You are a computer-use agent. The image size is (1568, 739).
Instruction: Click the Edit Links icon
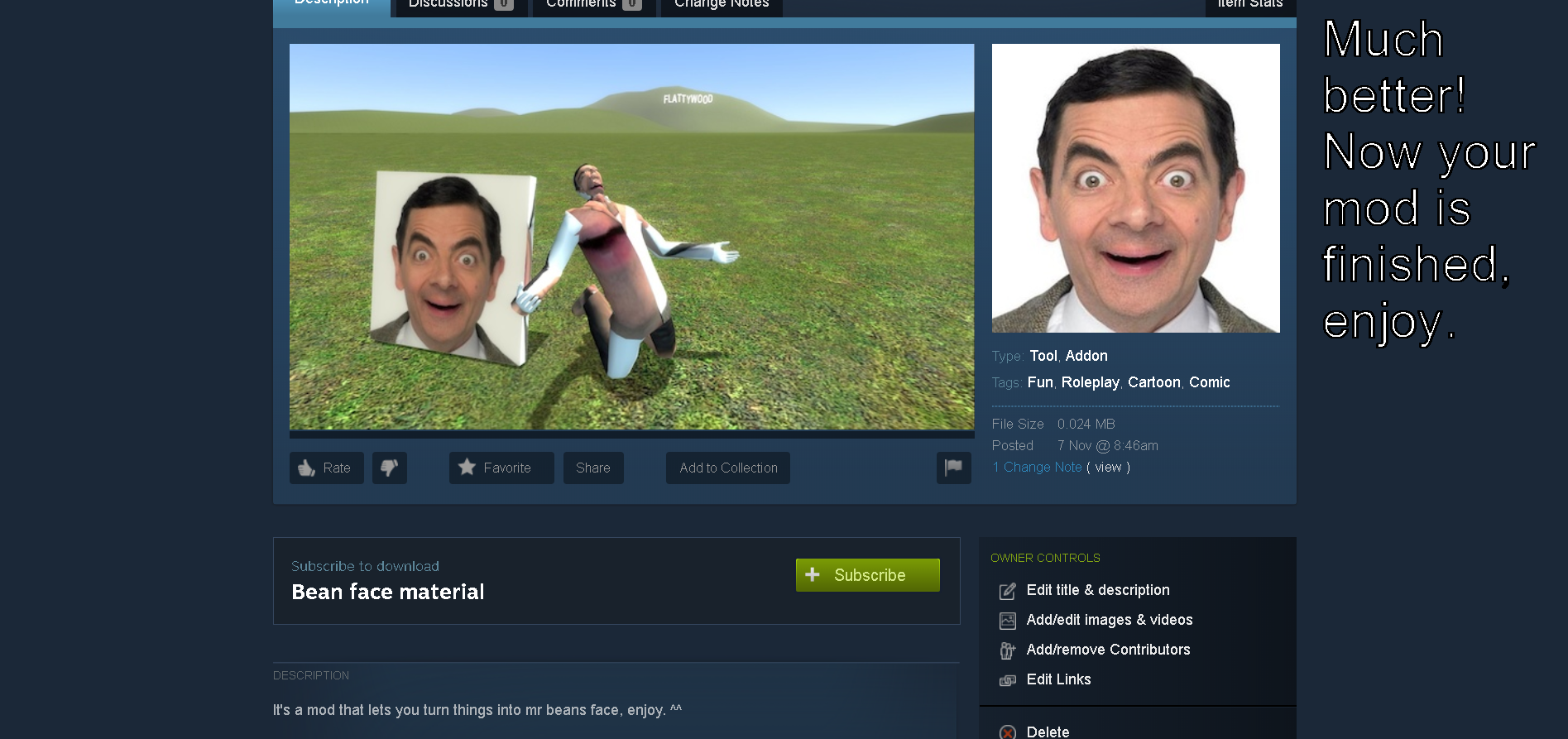tap(1007, 680)
